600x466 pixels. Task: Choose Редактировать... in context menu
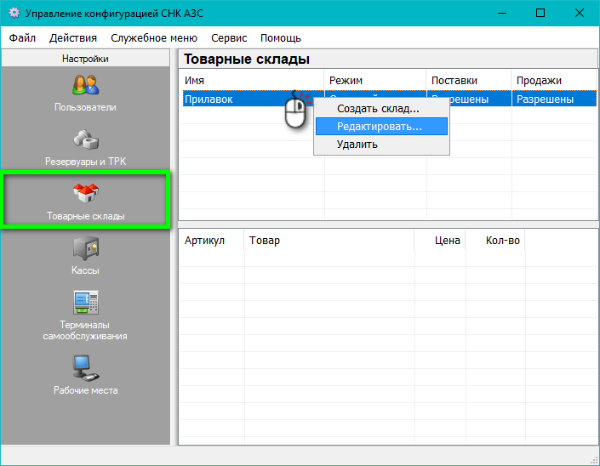(x=379, y=127)
